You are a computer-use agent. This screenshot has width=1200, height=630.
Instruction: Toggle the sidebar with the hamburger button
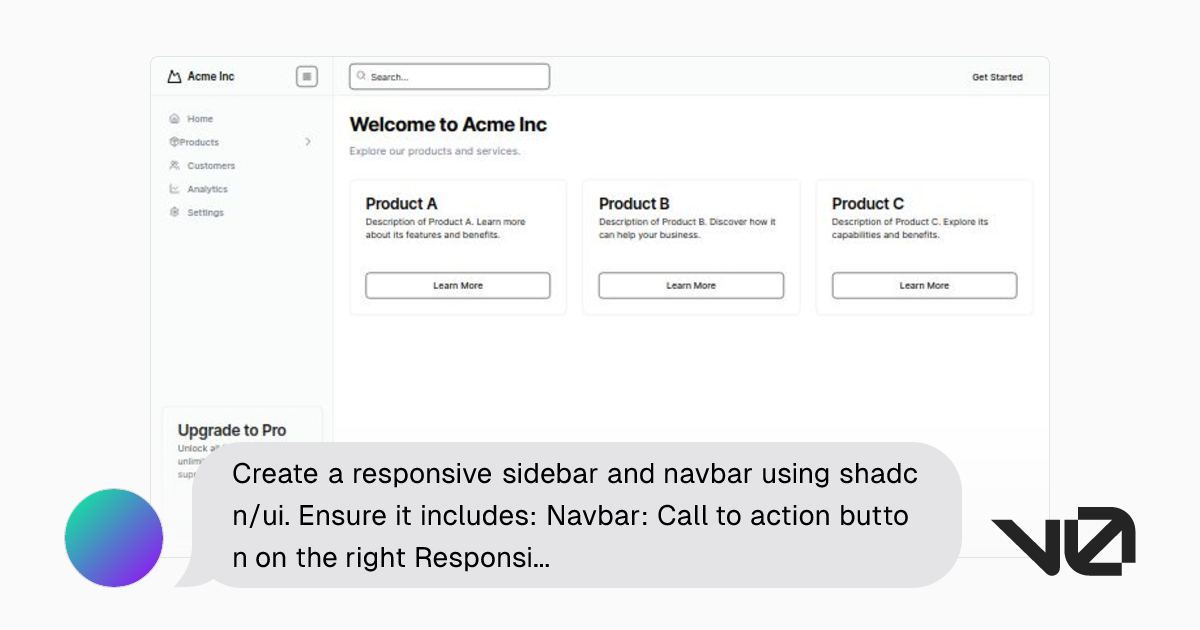pyautogui.click(x=306, y=76)
